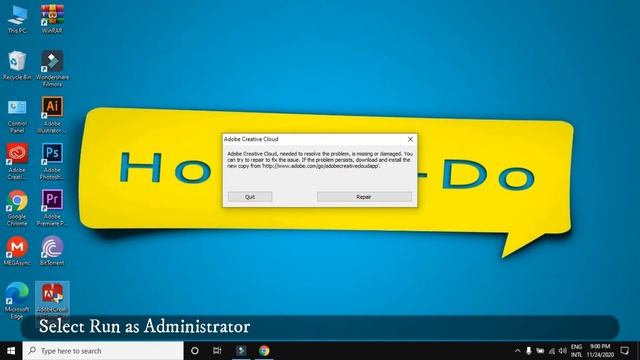Click the network tray icon
This screenshot has width=640, height=360.
[552, 351]
